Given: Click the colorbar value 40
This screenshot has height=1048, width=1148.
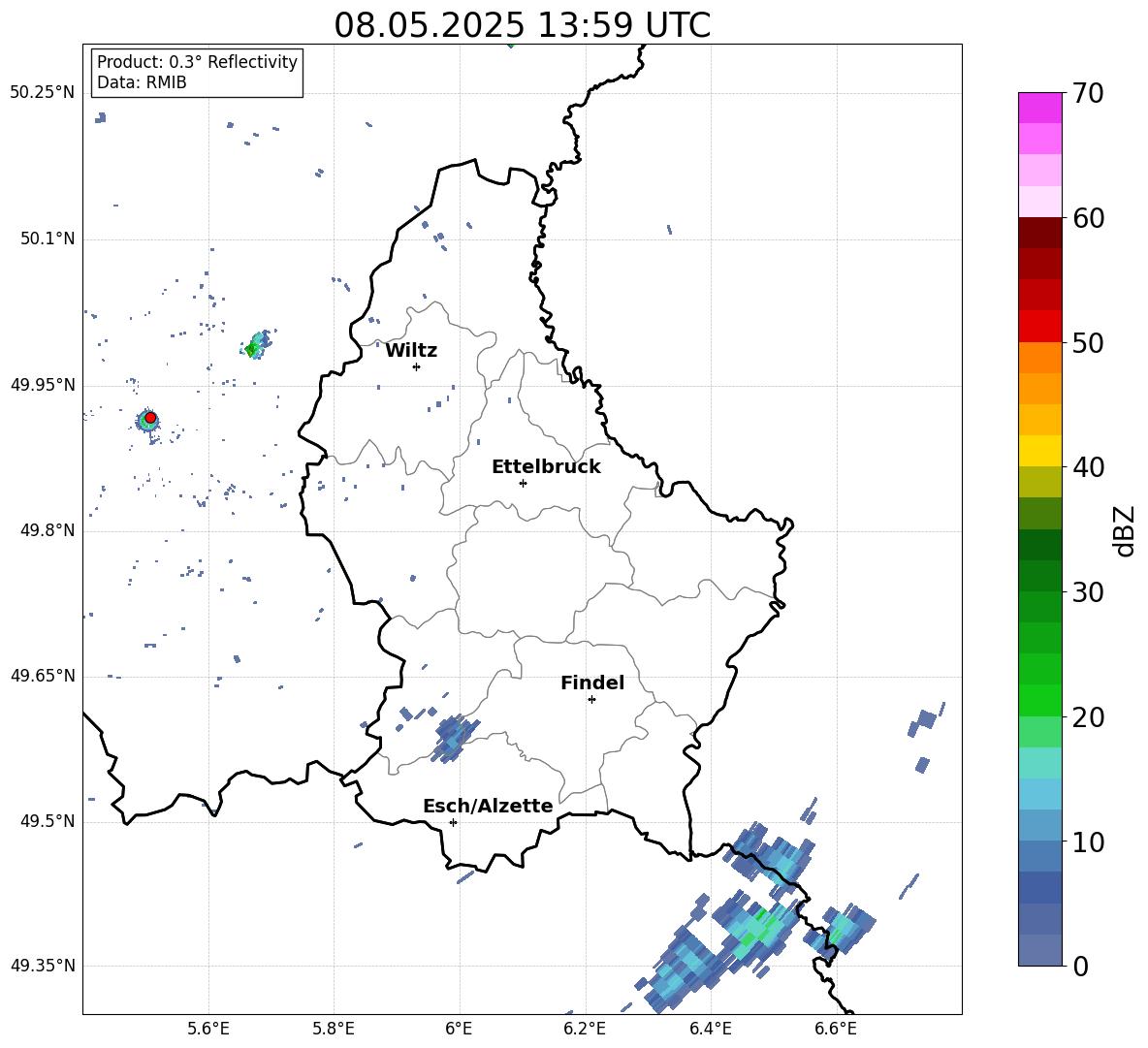Looking at the screenshot, I should coord(1088,467).
